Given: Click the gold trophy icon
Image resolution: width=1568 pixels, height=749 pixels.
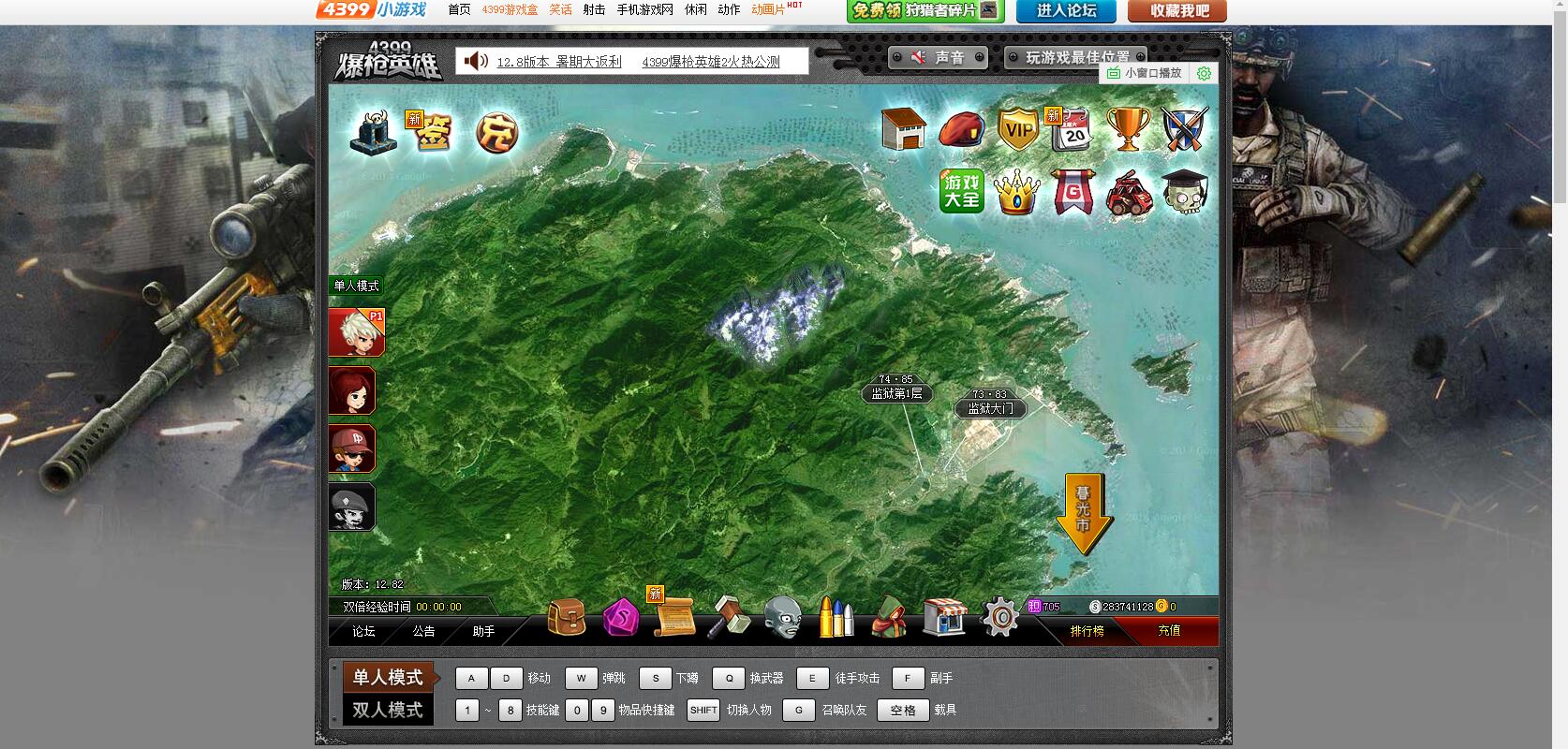Looking at the screenshot, I should 1129,128.
